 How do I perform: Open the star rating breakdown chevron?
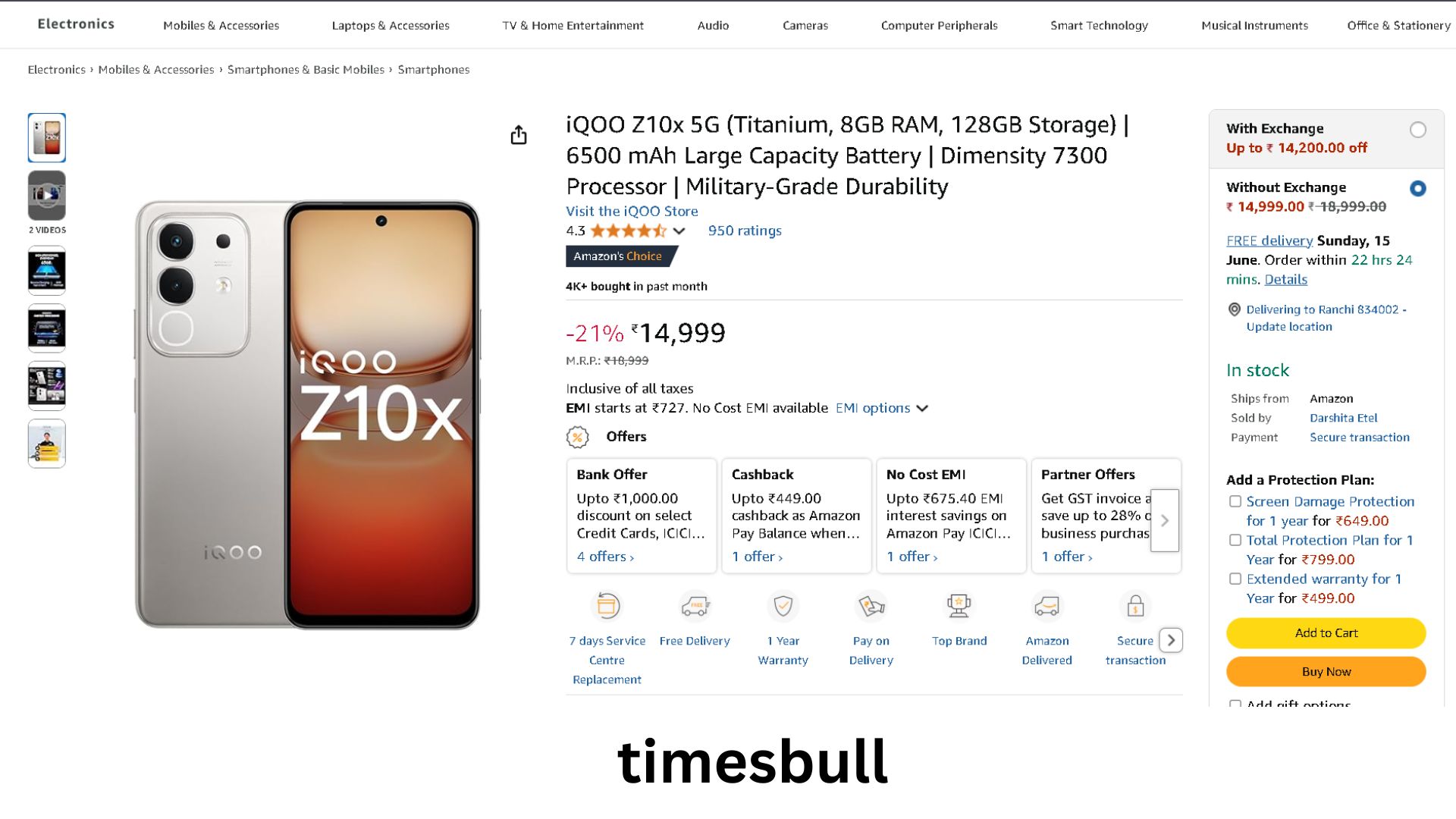pyautogui.click(x=679, y=231)
